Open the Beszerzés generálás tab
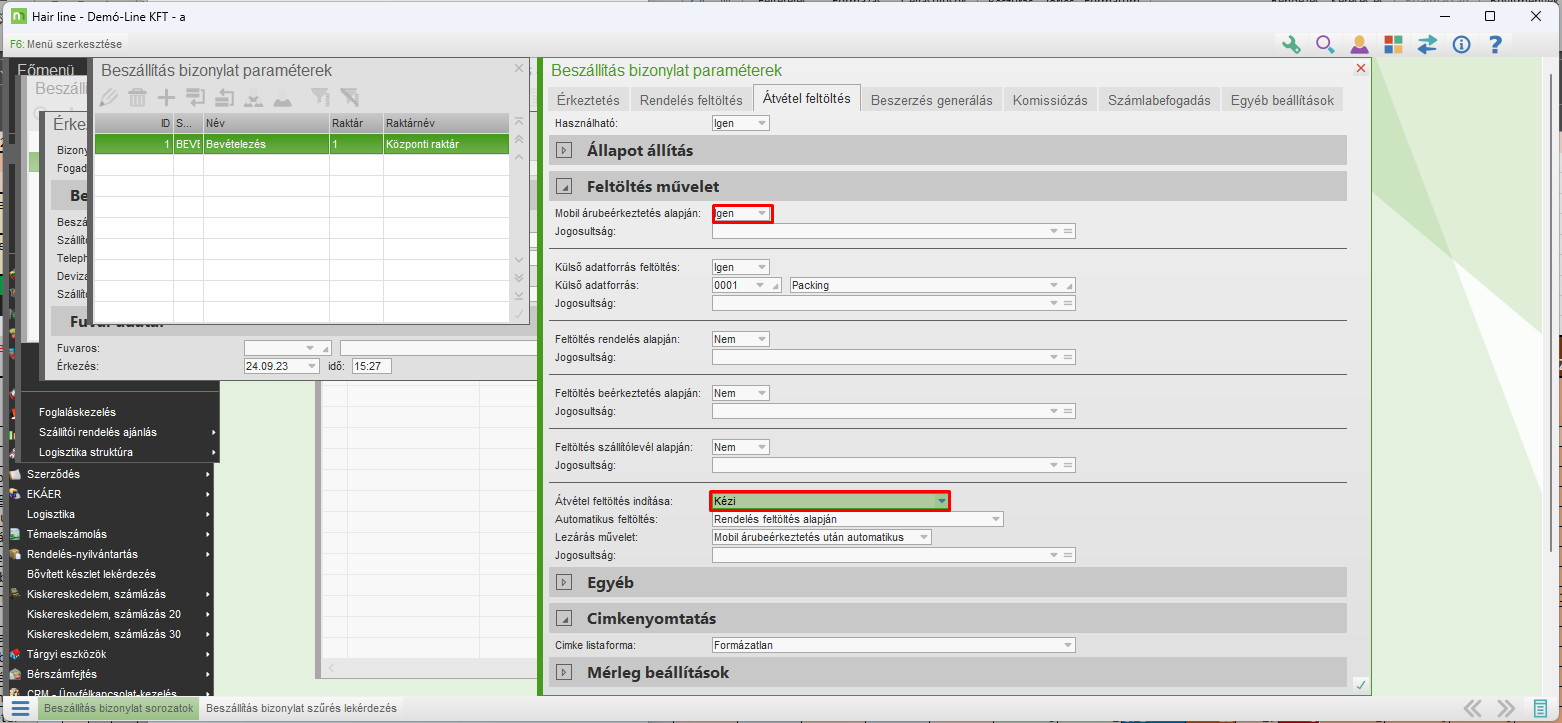 (931, 100)
